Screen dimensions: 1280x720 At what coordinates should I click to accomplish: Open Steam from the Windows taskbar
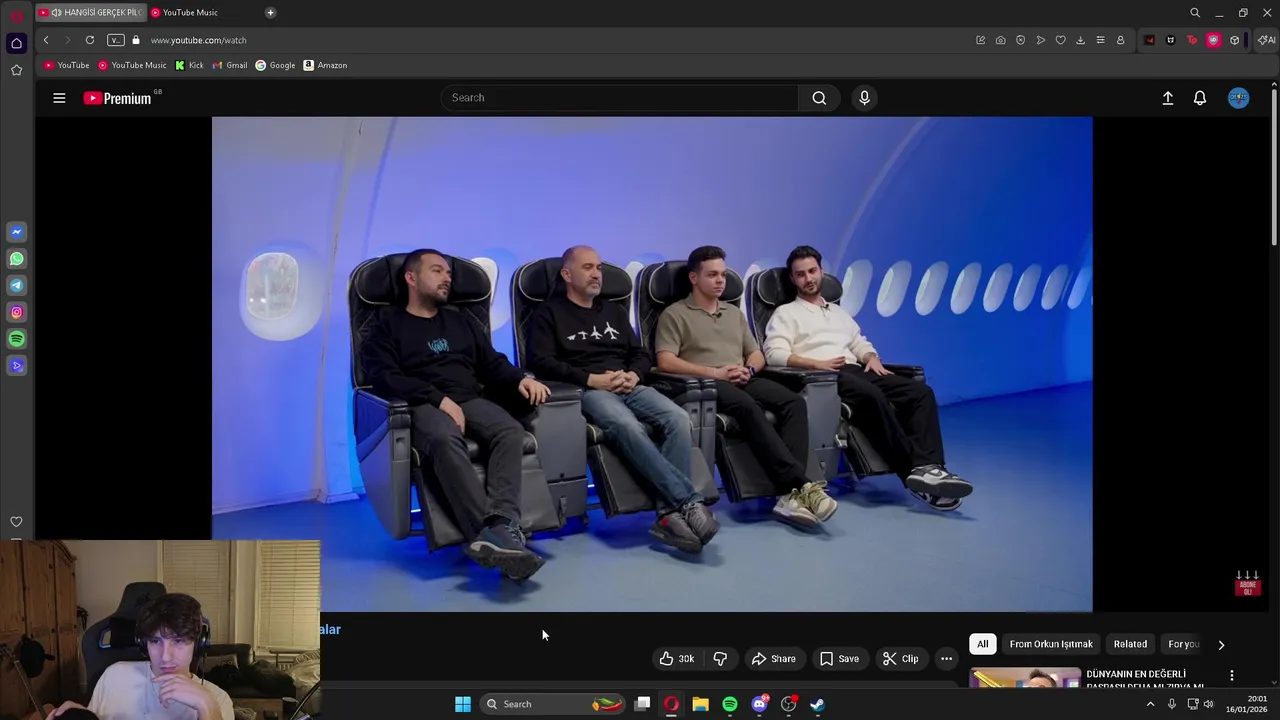coord(817,704)
